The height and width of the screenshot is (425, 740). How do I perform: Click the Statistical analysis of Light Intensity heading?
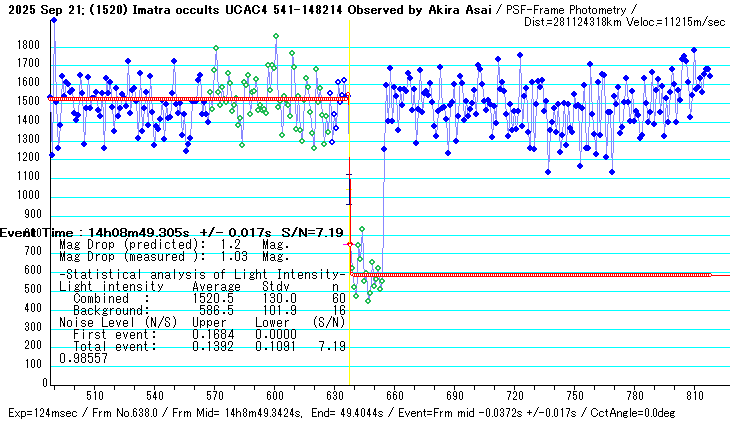pyautogui.click(x=200, y=274)
